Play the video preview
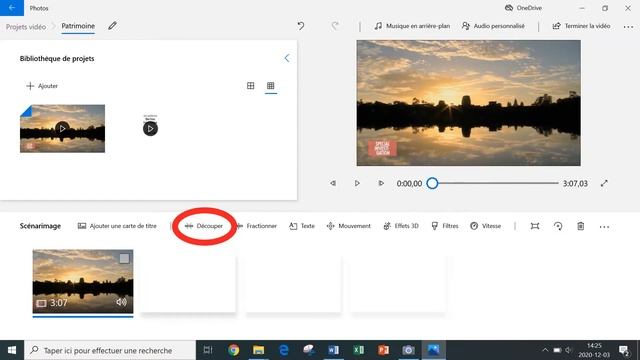This screenshot has width=640, height=360. [x=357, y=183]
